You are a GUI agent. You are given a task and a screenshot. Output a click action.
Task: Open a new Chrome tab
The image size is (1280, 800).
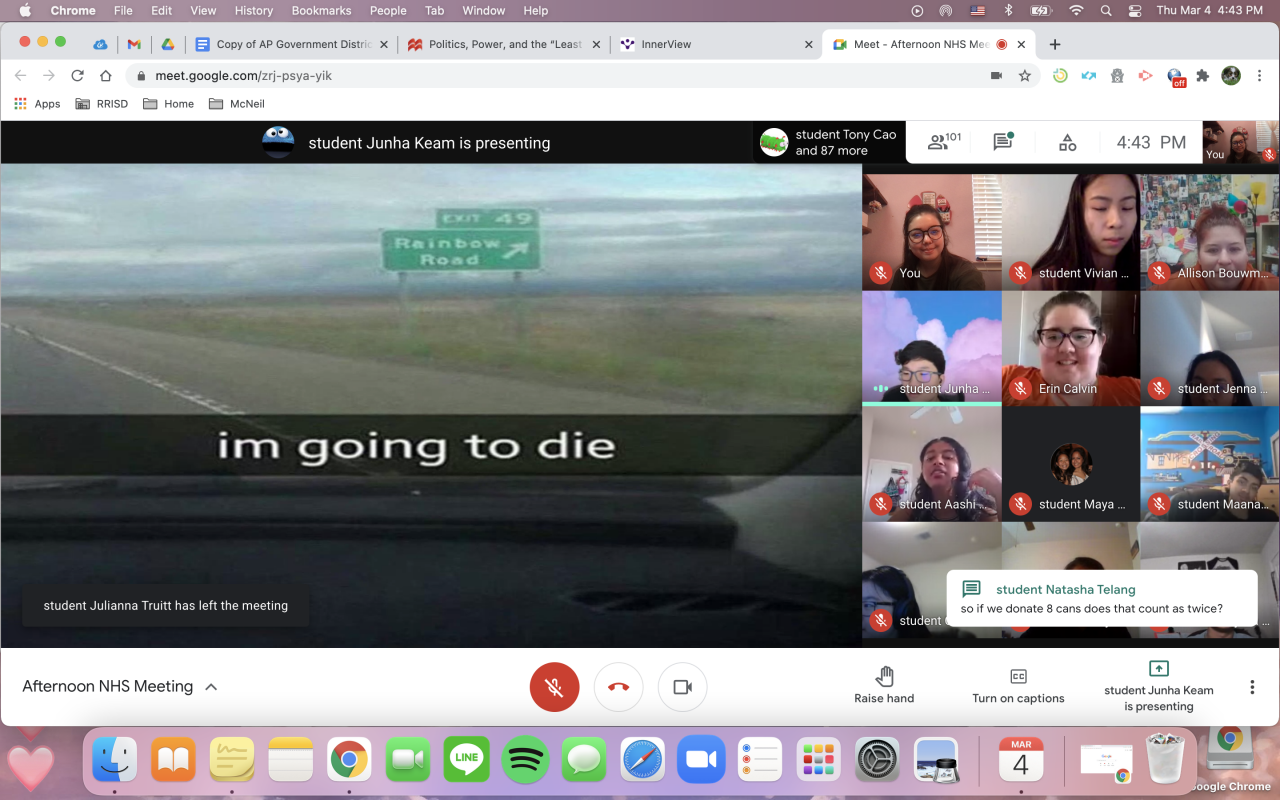pos(1054,44)
